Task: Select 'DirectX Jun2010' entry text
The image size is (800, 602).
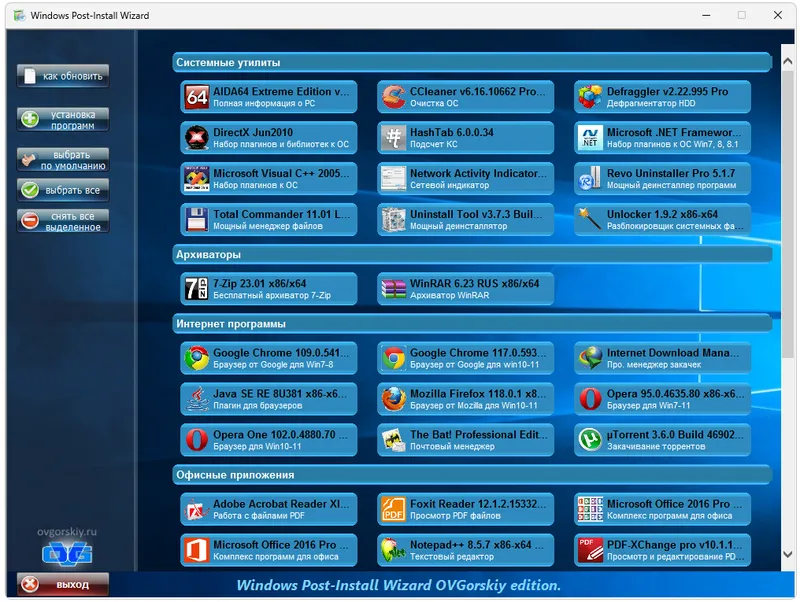Action: pos(253,132)
